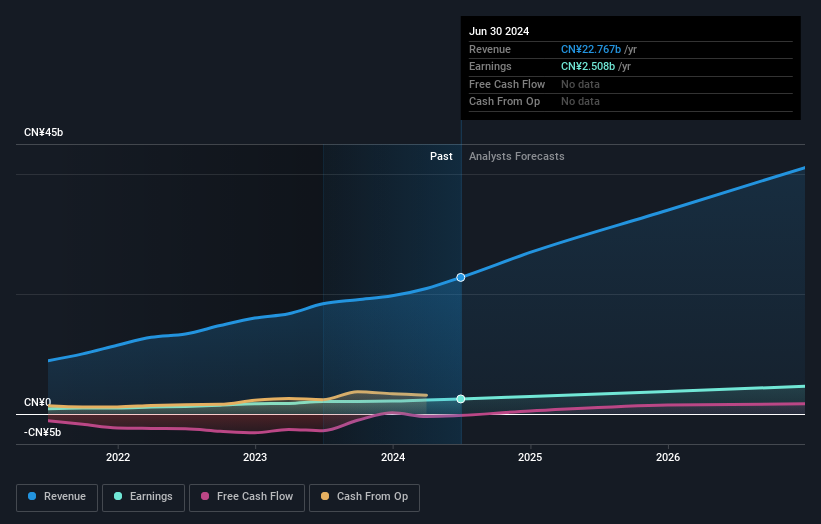Image resolution: width=821 pixels, height=524 pixels.
Task: Click the Revenue row label in tooltip
Action: [490, 49]
